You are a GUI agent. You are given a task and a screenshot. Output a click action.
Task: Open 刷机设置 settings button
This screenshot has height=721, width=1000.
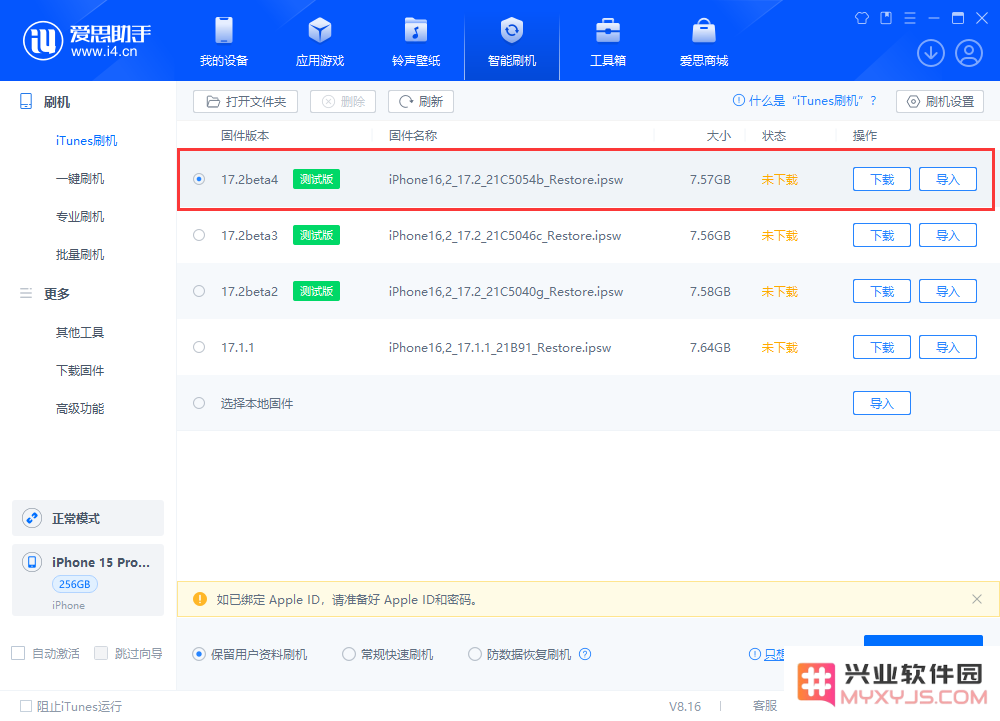[940, 101]
